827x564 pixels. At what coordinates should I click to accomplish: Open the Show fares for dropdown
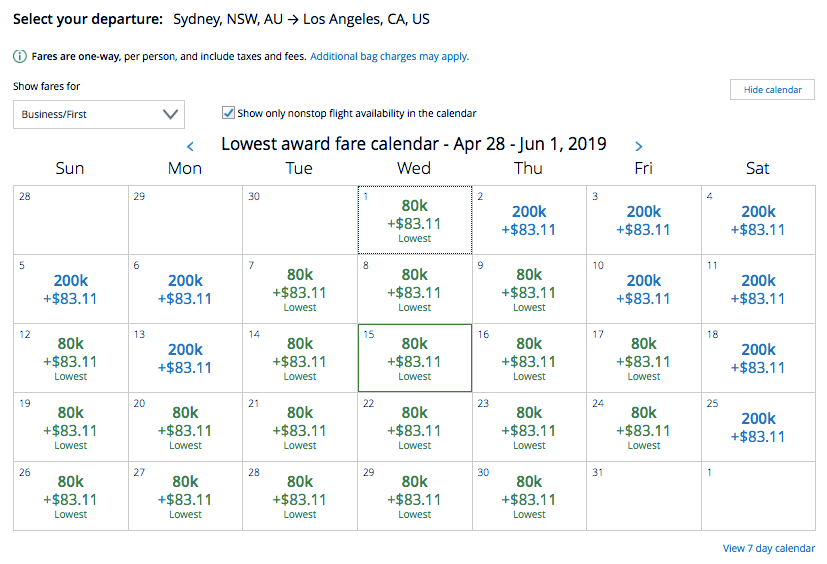click(99, 114)
